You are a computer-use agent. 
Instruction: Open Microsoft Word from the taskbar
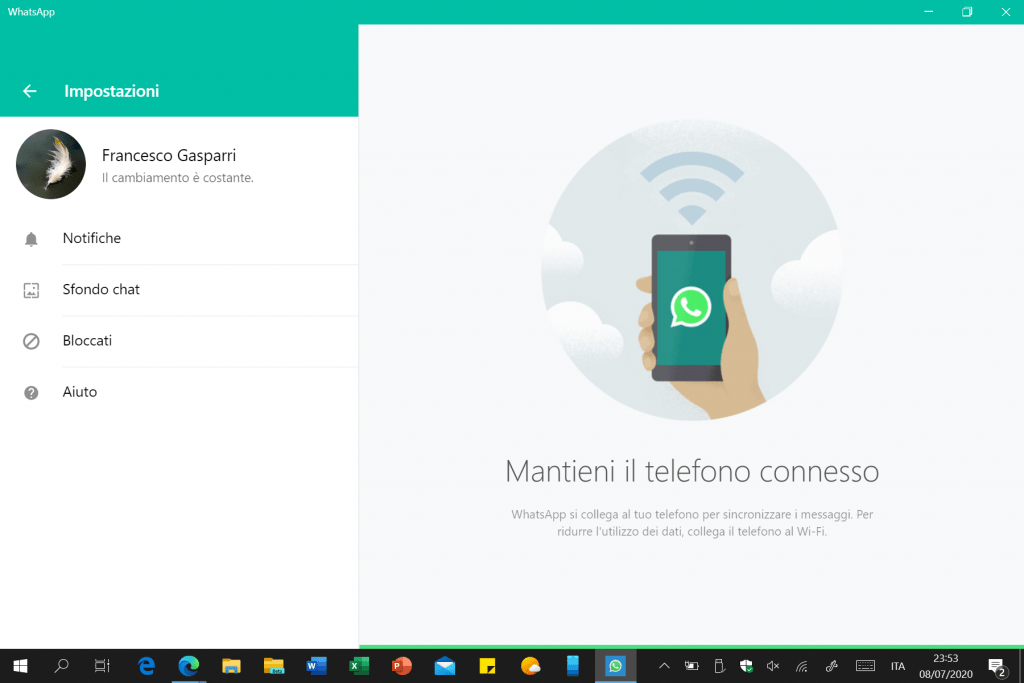pos(317,666)
